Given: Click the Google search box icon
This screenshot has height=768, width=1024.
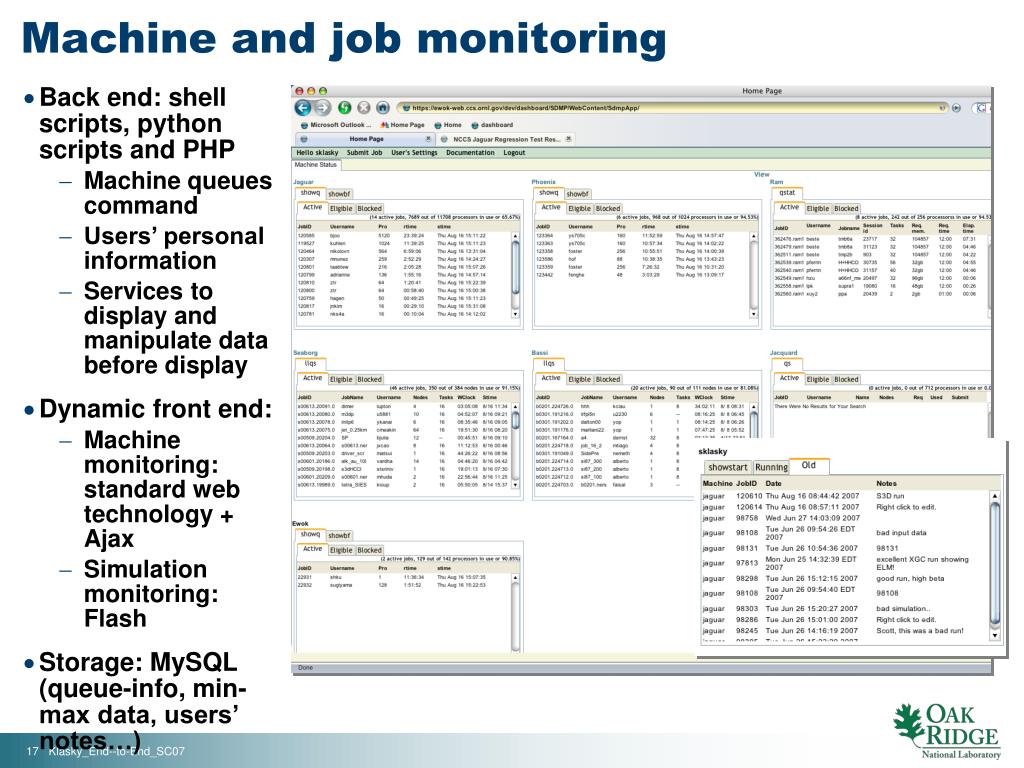Looking at the screenshot, I should pos(980,108).
